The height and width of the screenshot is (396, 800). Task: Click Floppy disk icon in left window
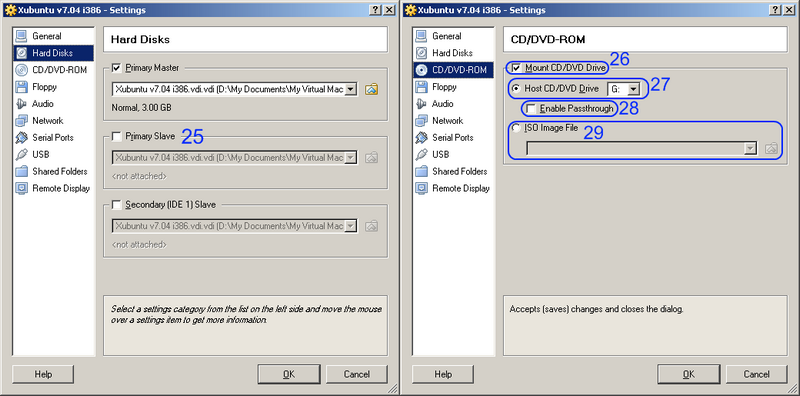[x=21, y=87]
